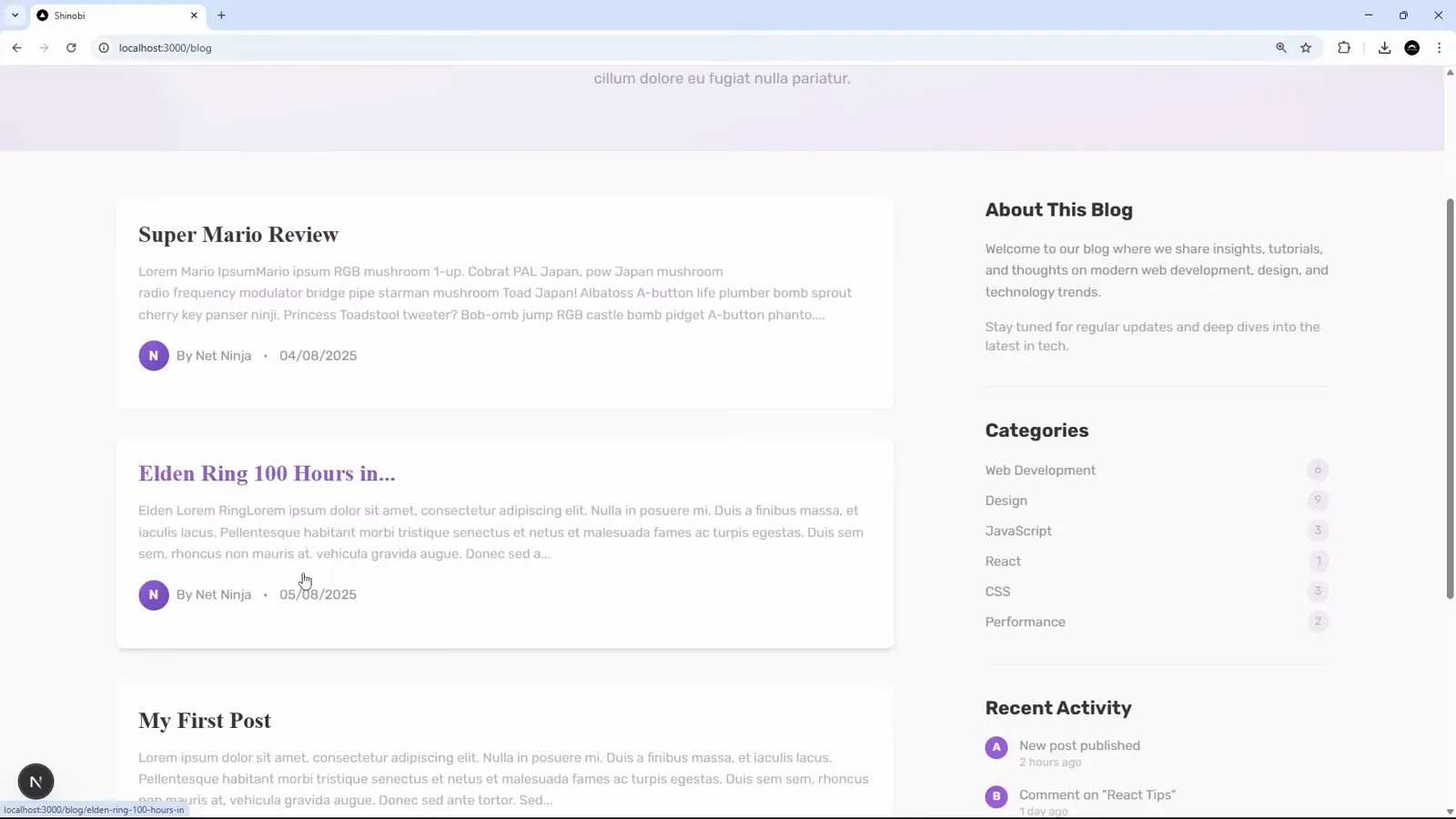Click the scrollbar up arrow
The image size is (1456, 819).
click(x=1450, y=72)
